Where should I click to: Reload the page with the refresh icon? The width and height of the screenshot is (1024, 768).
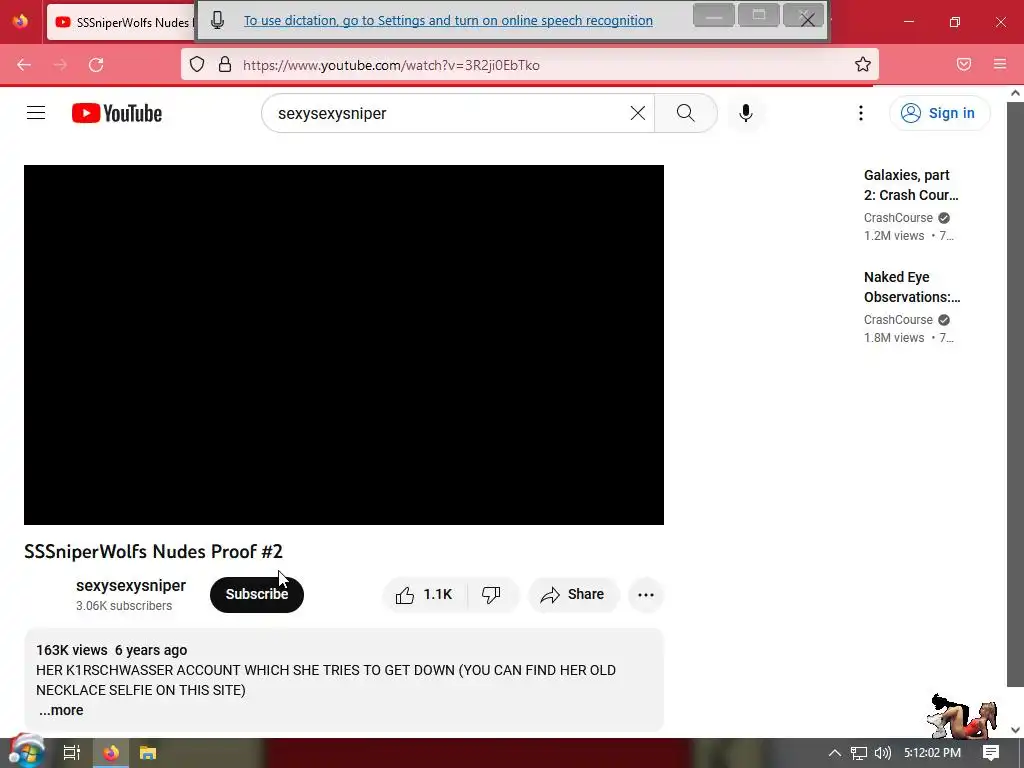click(96, 65)
